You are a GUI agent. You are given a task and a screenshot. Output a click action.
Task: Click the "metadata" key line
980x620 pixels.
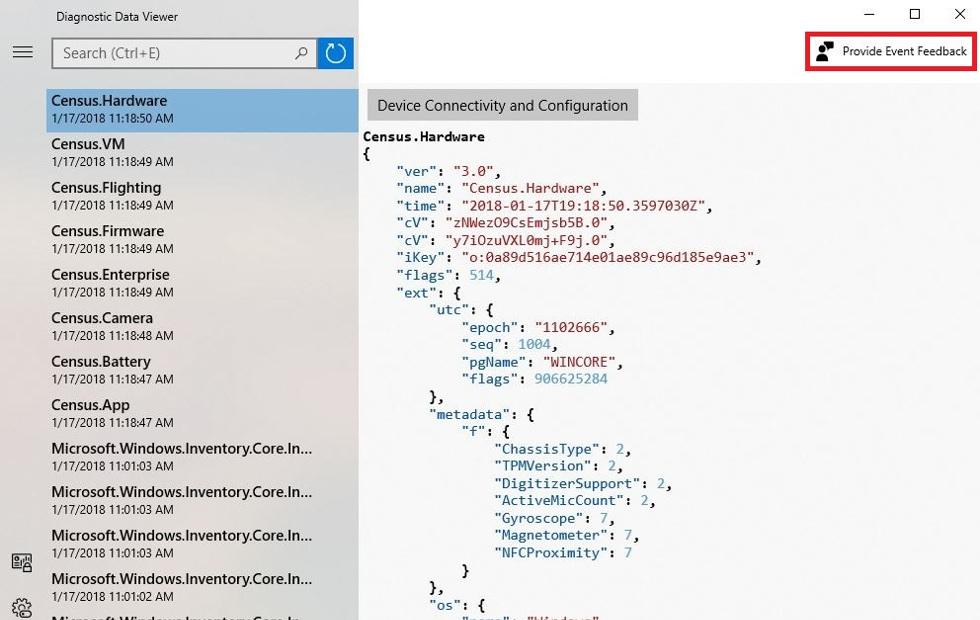pyautogui.click(x=481, y=414)
